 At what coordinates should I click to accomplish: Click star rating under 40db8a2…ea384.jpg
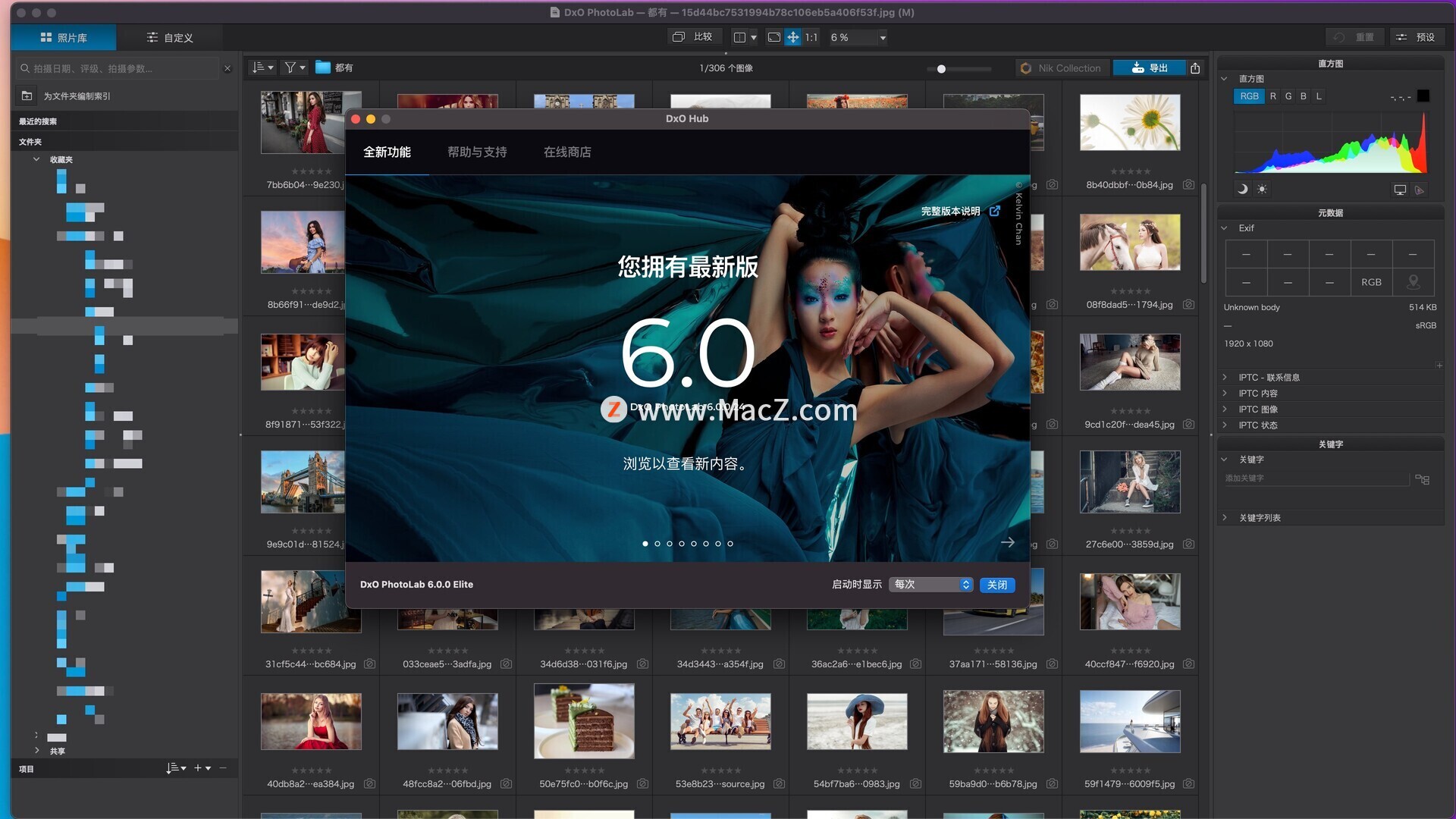[311, 770]
